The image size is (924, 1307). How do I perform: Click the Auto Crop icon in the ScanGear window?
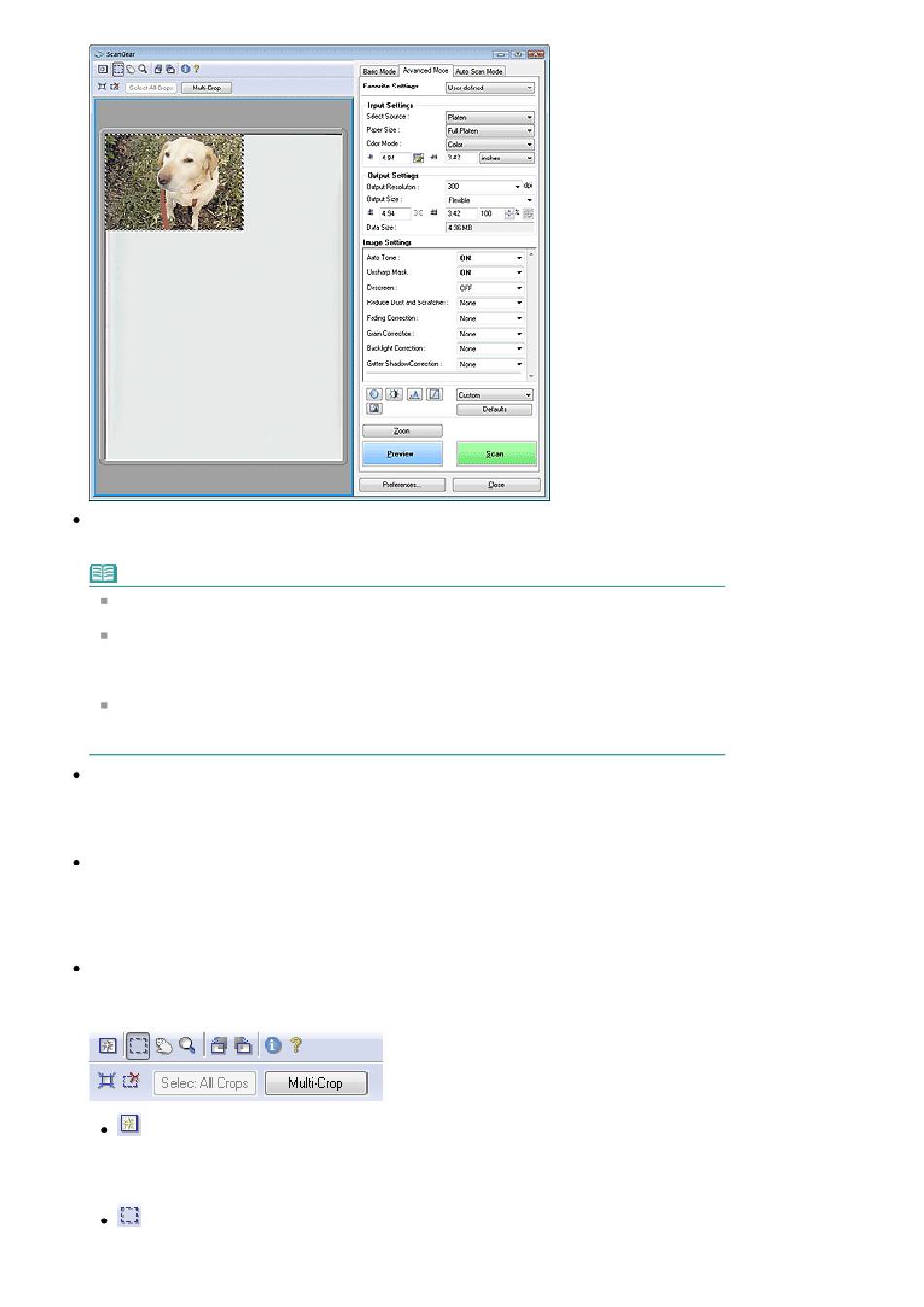[x=102, y=87]
